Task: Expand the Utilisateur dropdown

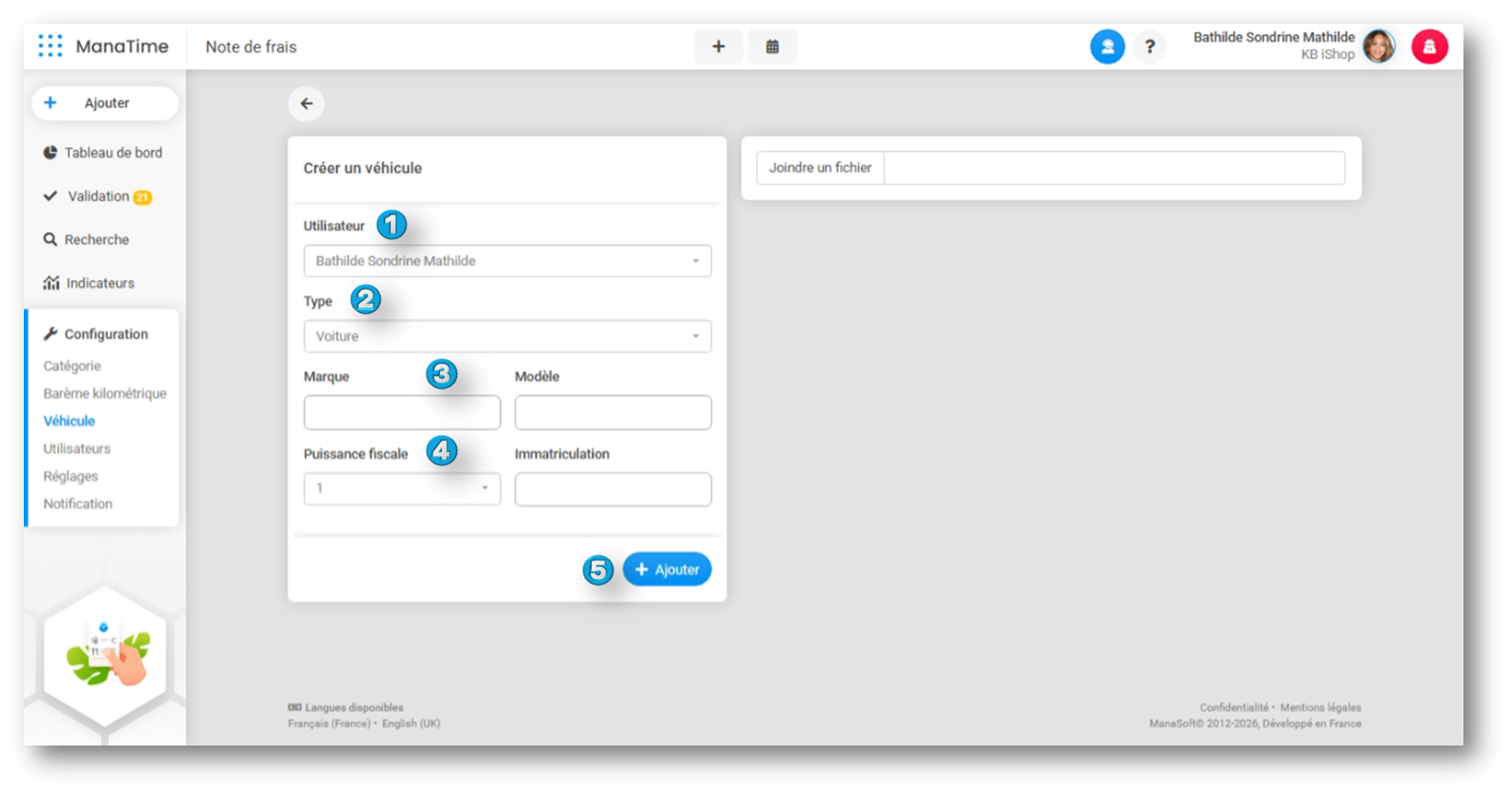Action: [507, 261]
